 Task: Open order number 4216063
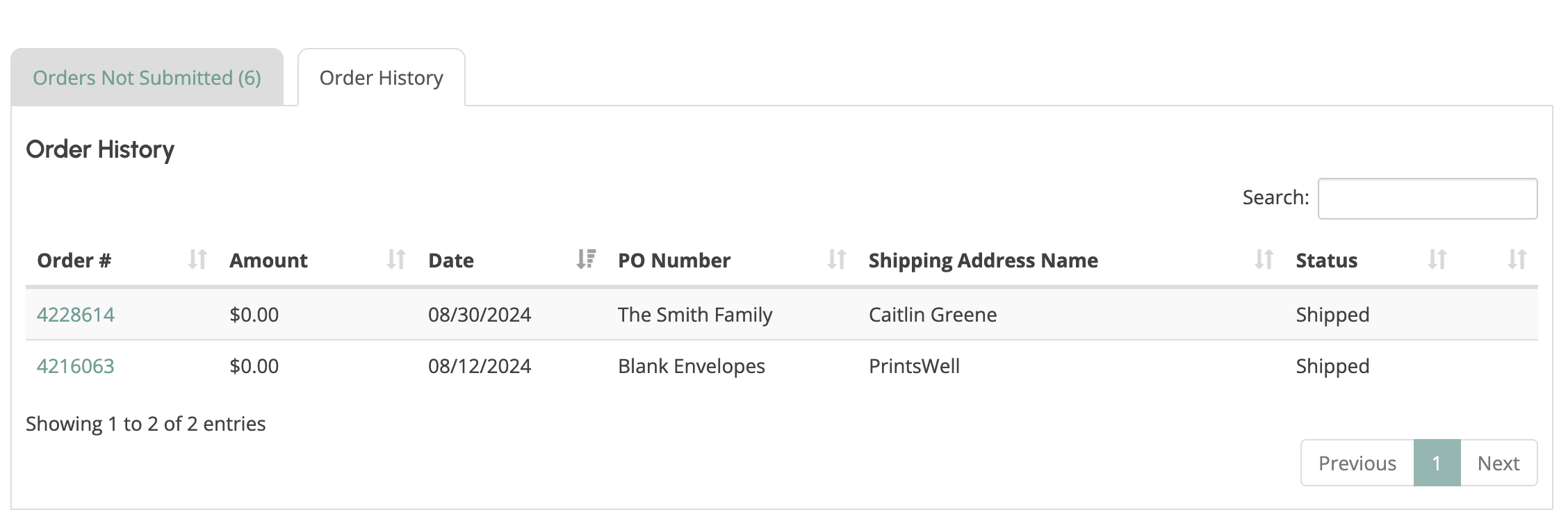pyautogui.click(x=75, y=366)
